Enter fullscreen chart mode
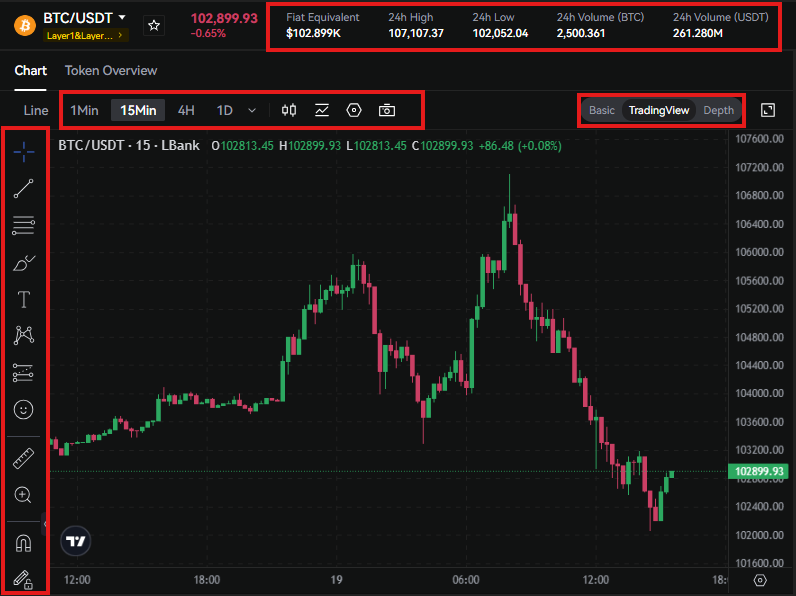 pos(768,110)
